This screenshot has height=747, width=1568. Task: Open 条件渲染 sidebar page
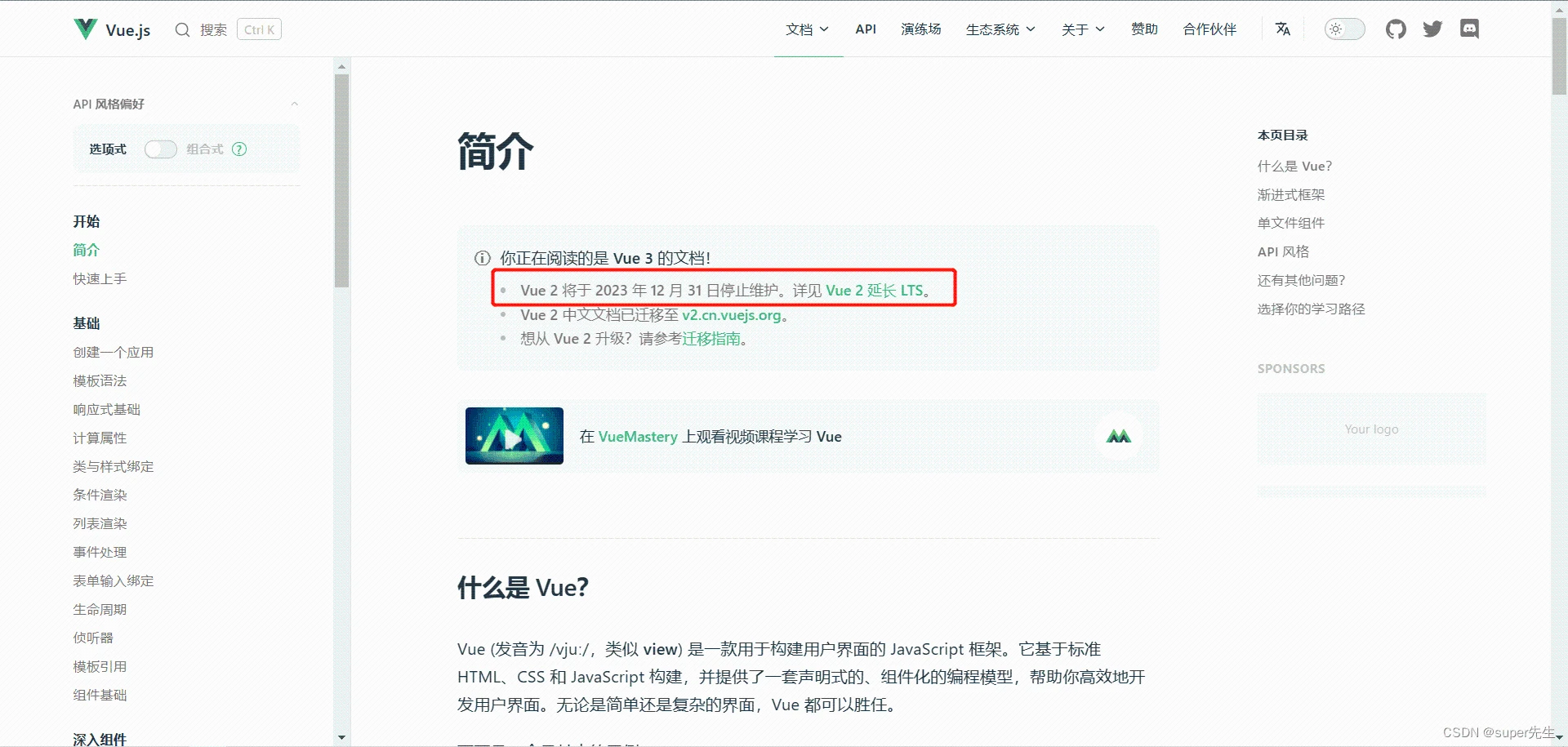[x=100, y=496]
